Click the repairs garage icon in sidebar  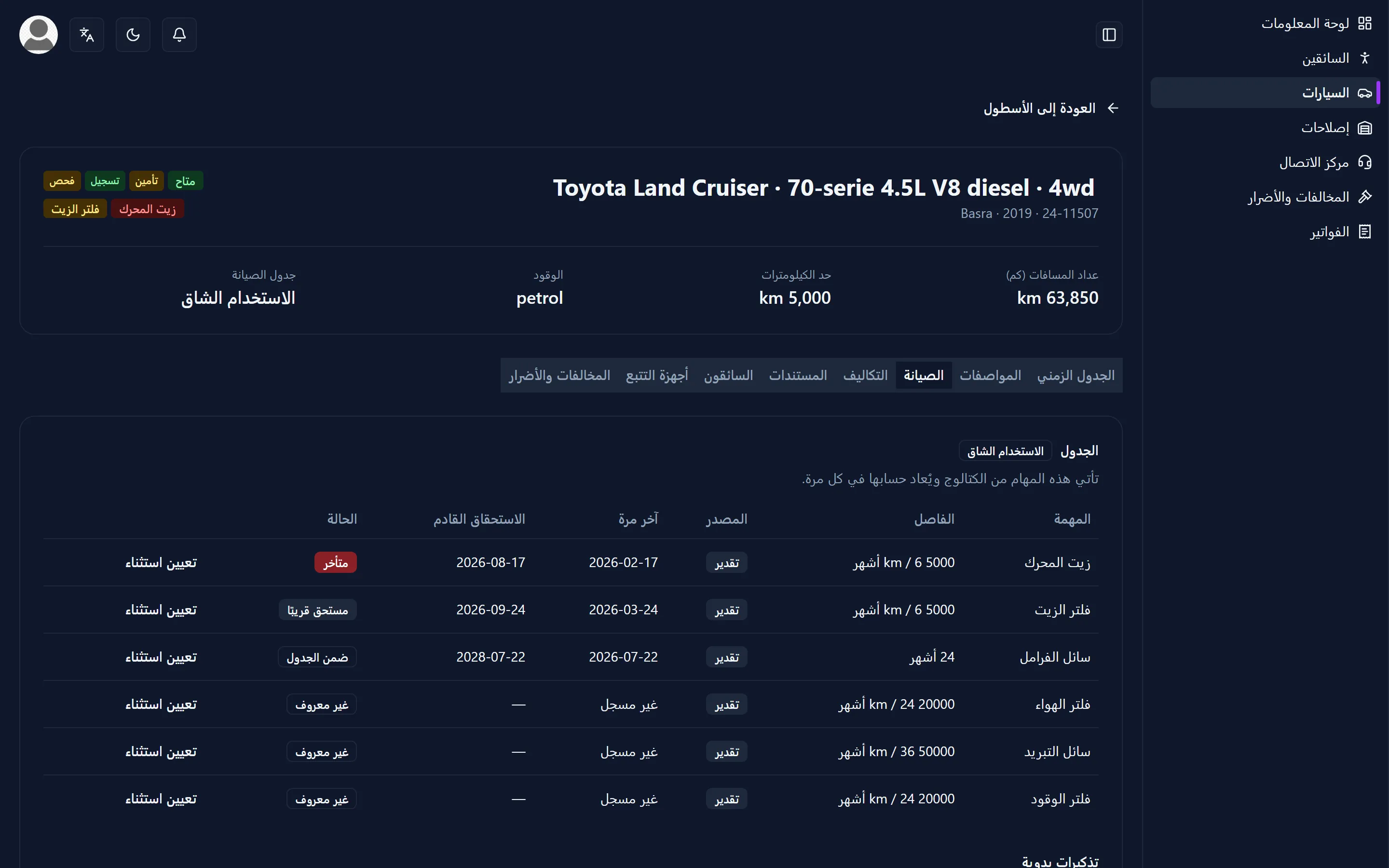click(1364, 127)
